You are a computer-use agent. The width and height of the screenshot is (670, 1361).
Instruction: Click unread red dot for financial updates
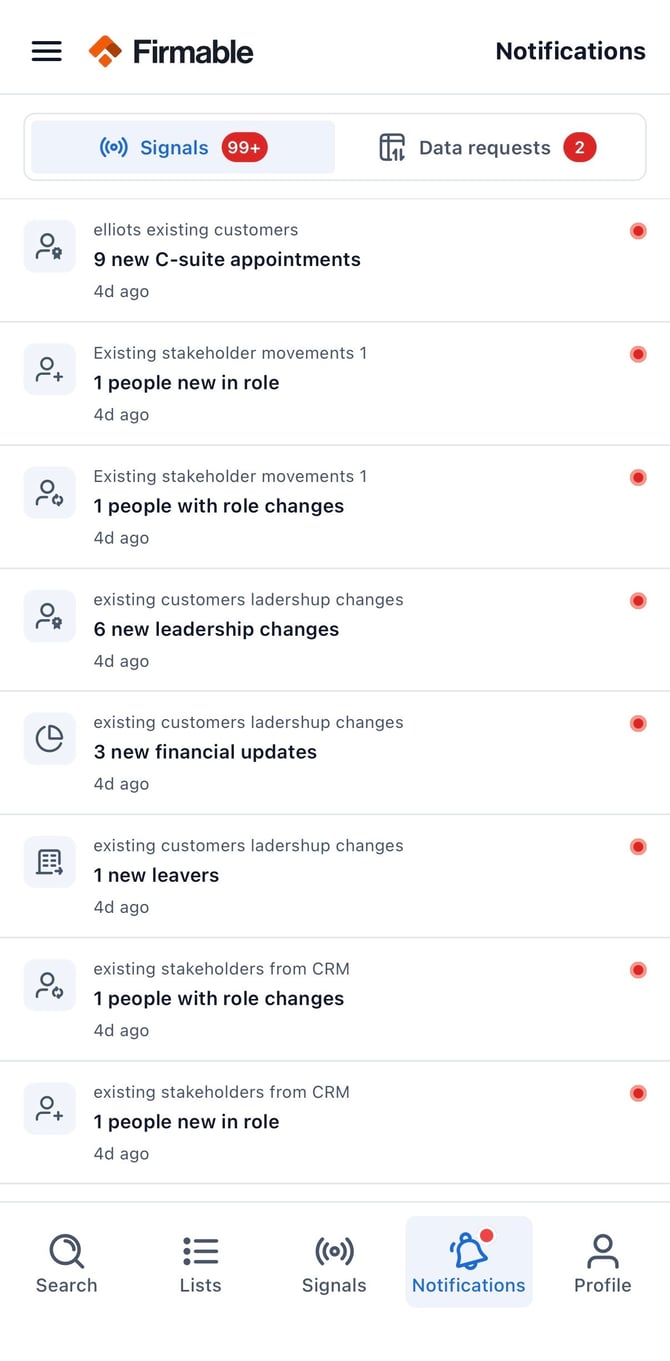(638, 723)
